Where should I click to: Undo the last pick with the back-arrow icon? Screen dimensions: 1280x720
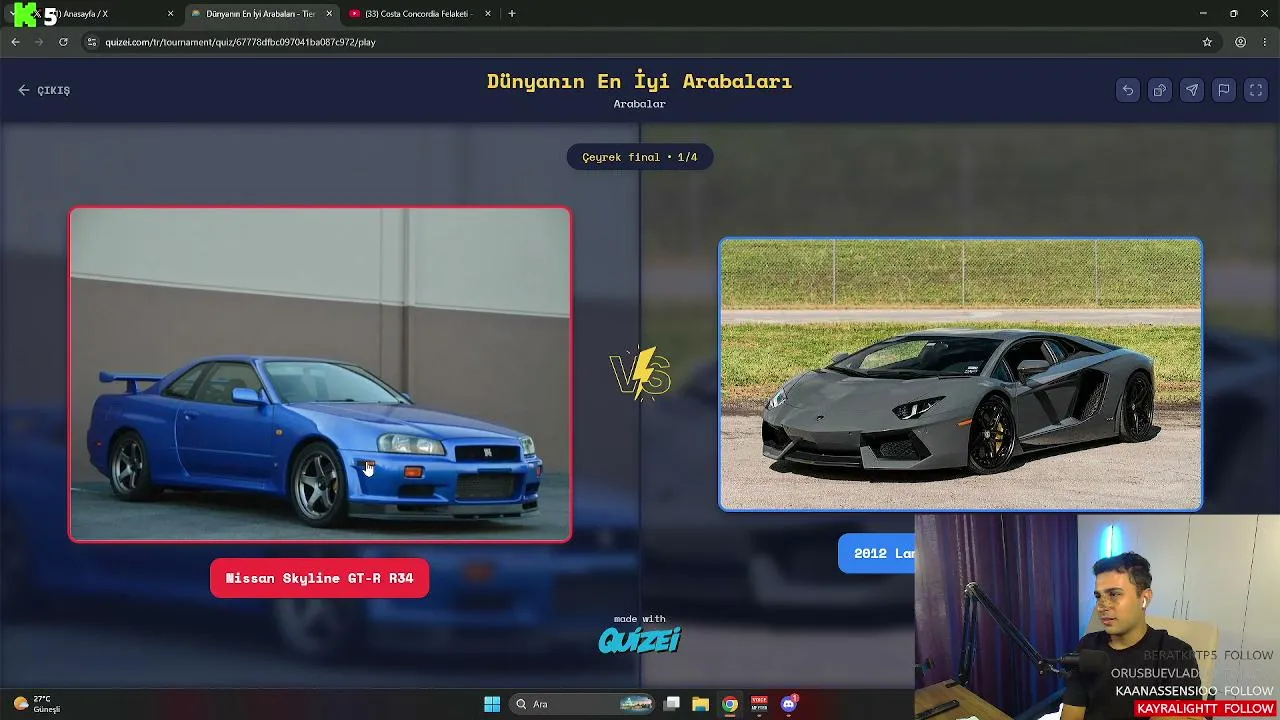(1128, 90)
